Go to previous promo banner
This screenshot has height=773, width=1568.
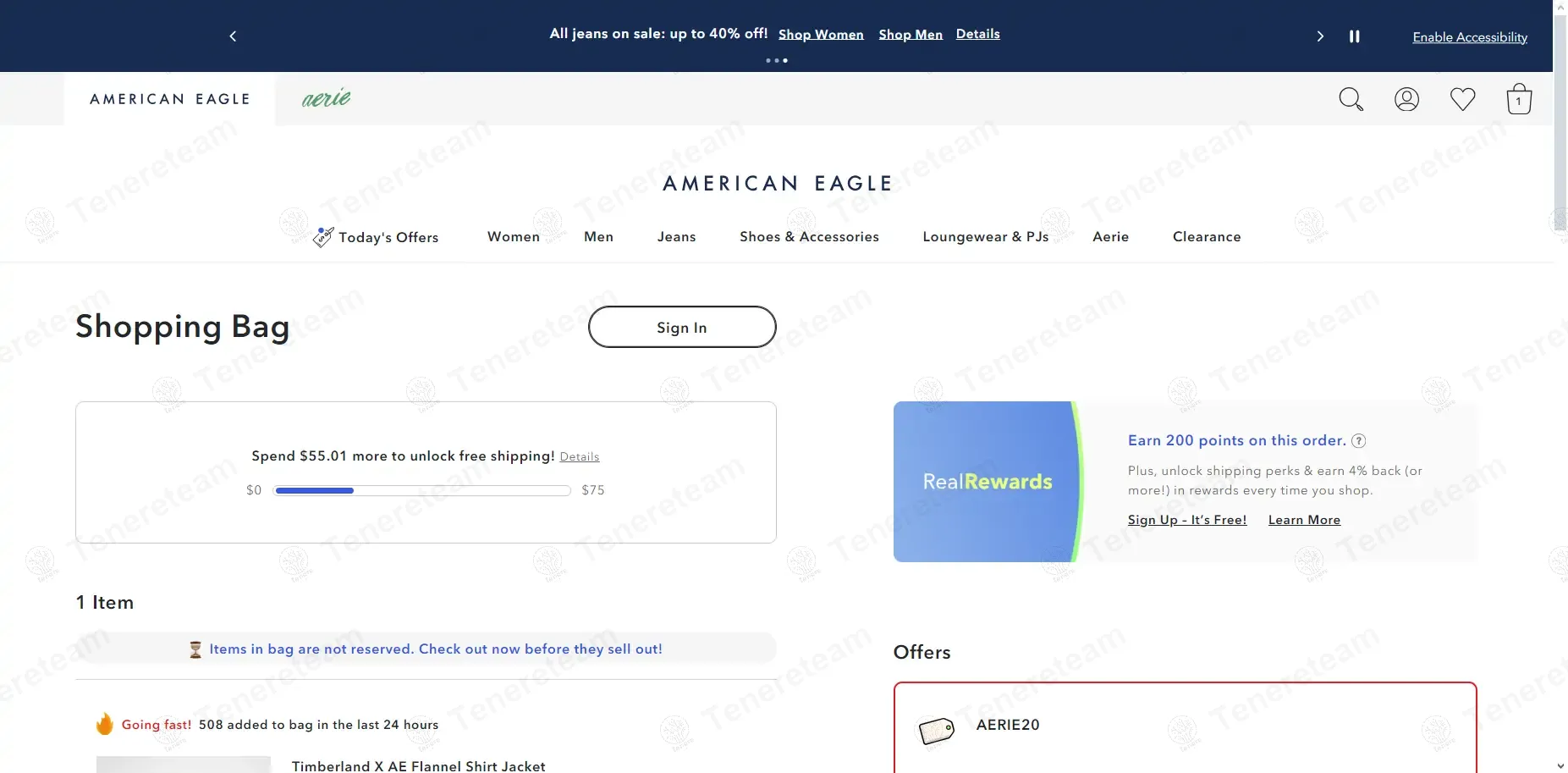pyautogui.click(x=233, y=36)
